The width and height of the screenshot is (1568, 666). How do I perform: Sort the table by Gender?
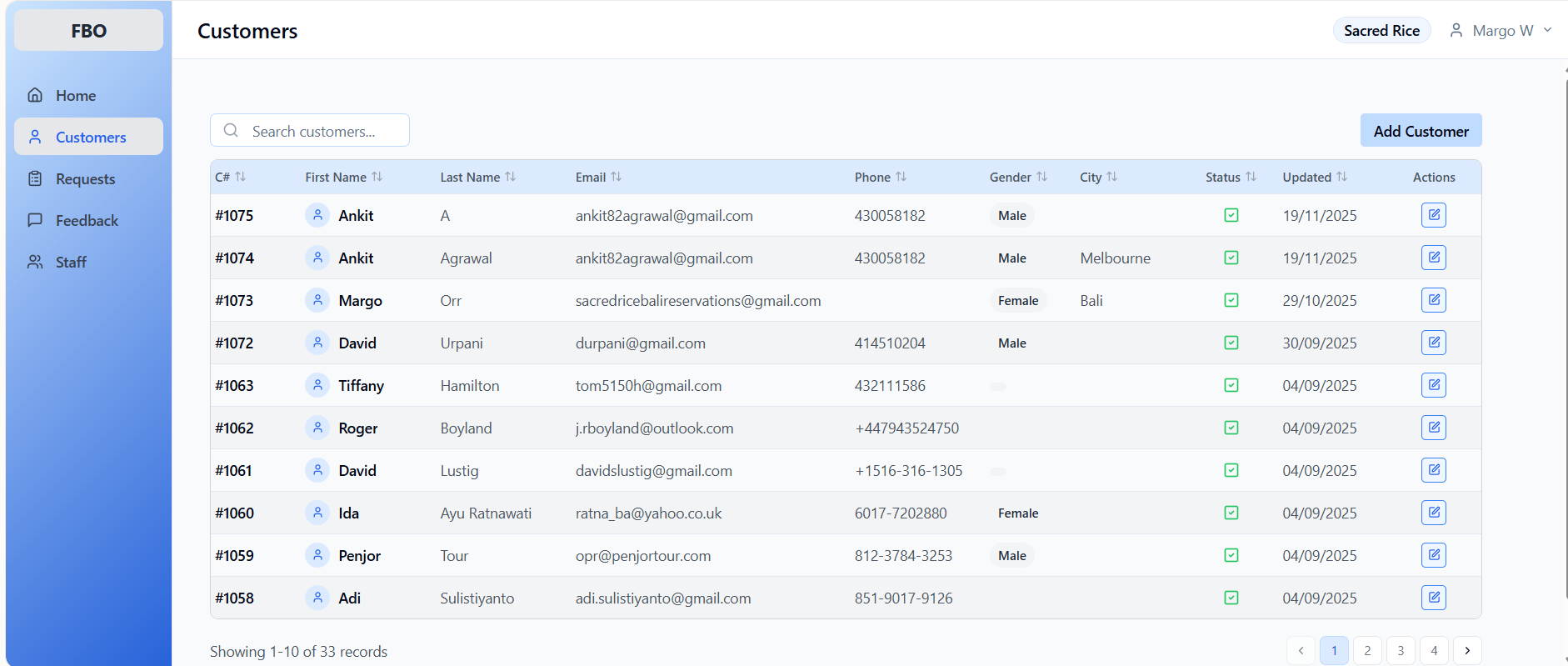[x=1018, y=177]
